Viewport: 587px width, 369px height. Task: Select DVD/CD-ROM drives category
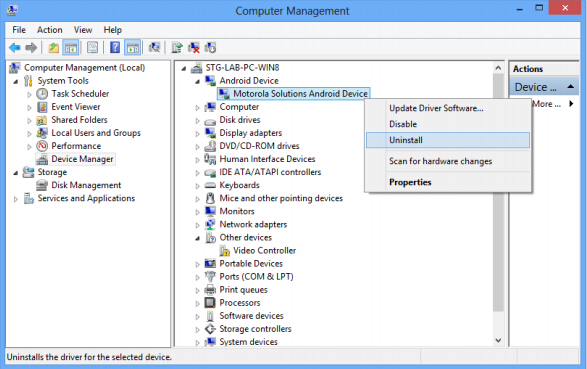pyautogui.click(x=259, y=146)
